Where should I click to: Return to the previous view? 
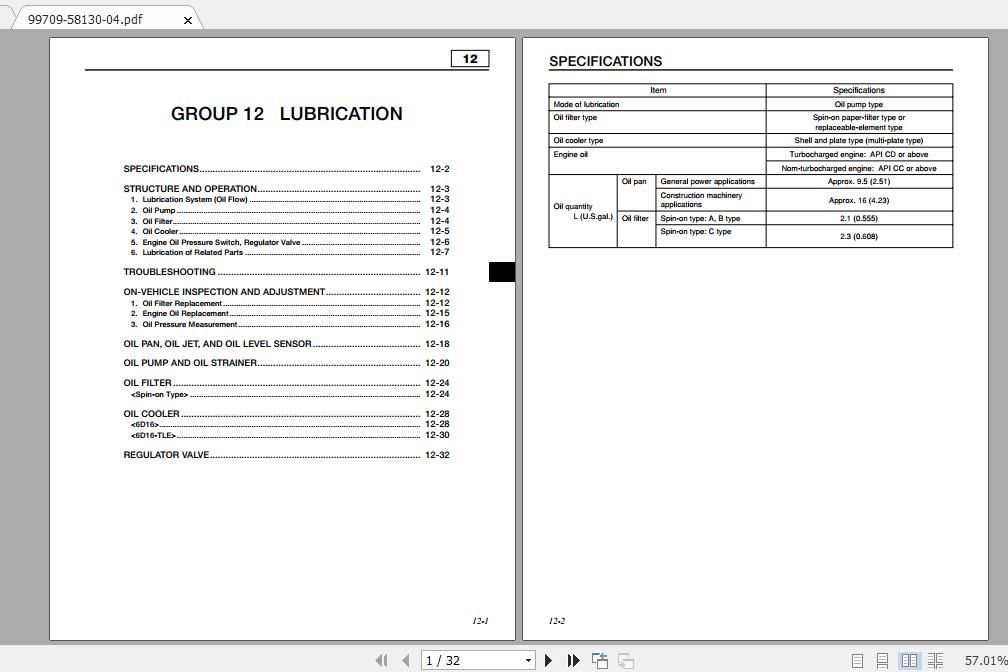tap(599, 660)
